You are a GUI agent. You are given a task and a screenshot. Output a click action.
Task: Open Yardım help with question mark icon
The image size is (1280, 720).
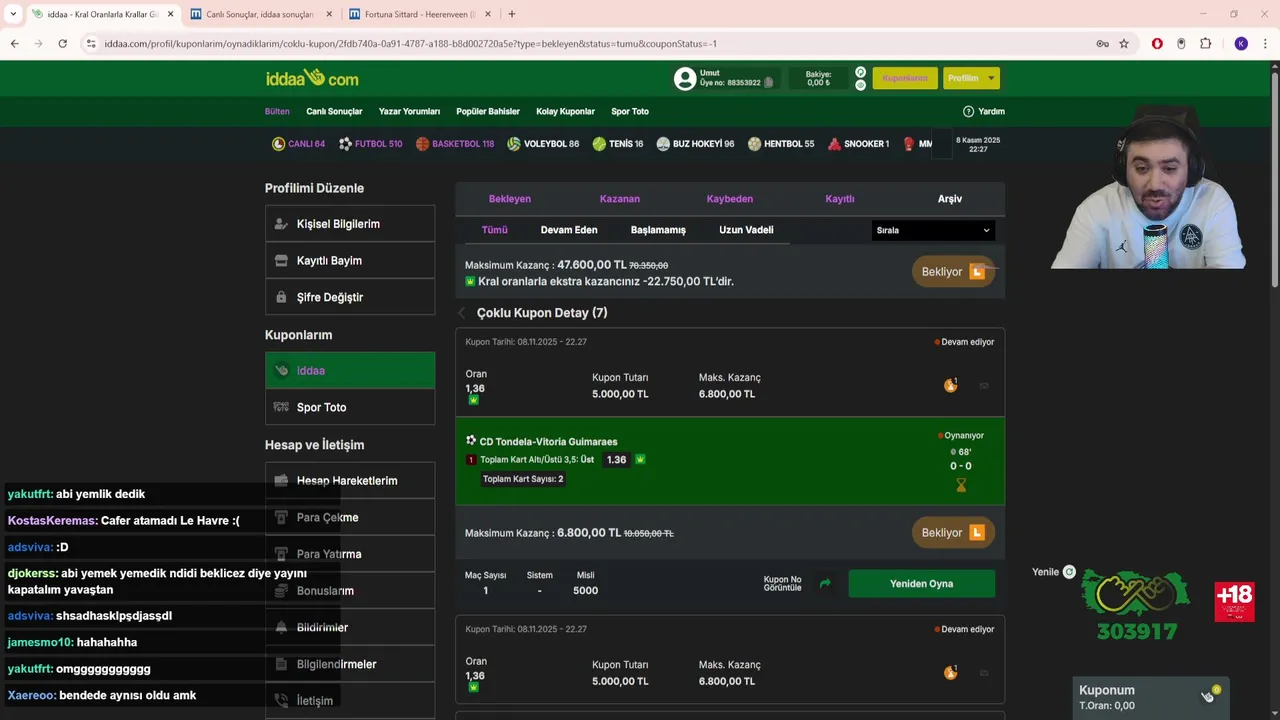(983, 111)
